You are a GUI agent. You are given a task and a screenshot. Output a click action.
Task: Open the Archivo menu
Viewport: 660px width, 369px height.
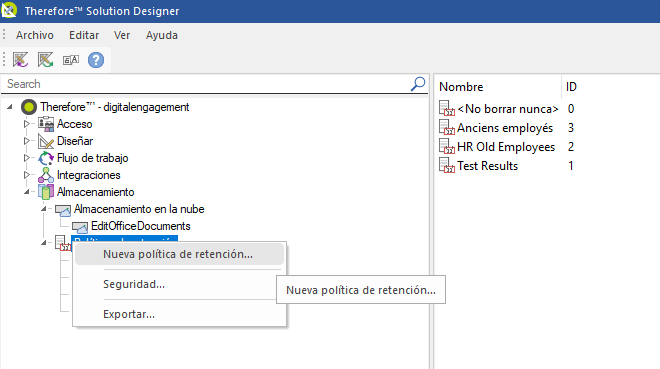click(x=35, y=35)
